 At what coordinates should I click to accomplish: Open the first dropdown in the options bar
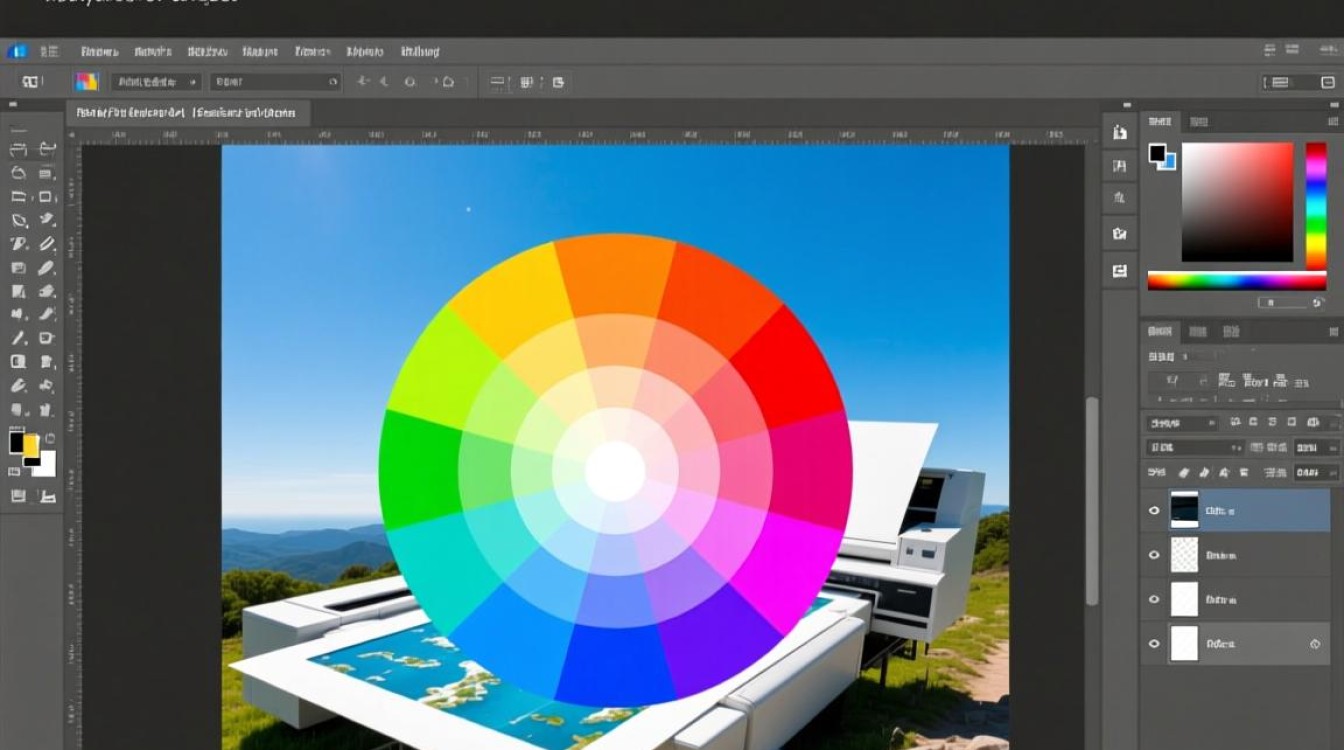(x=156, y=82)
